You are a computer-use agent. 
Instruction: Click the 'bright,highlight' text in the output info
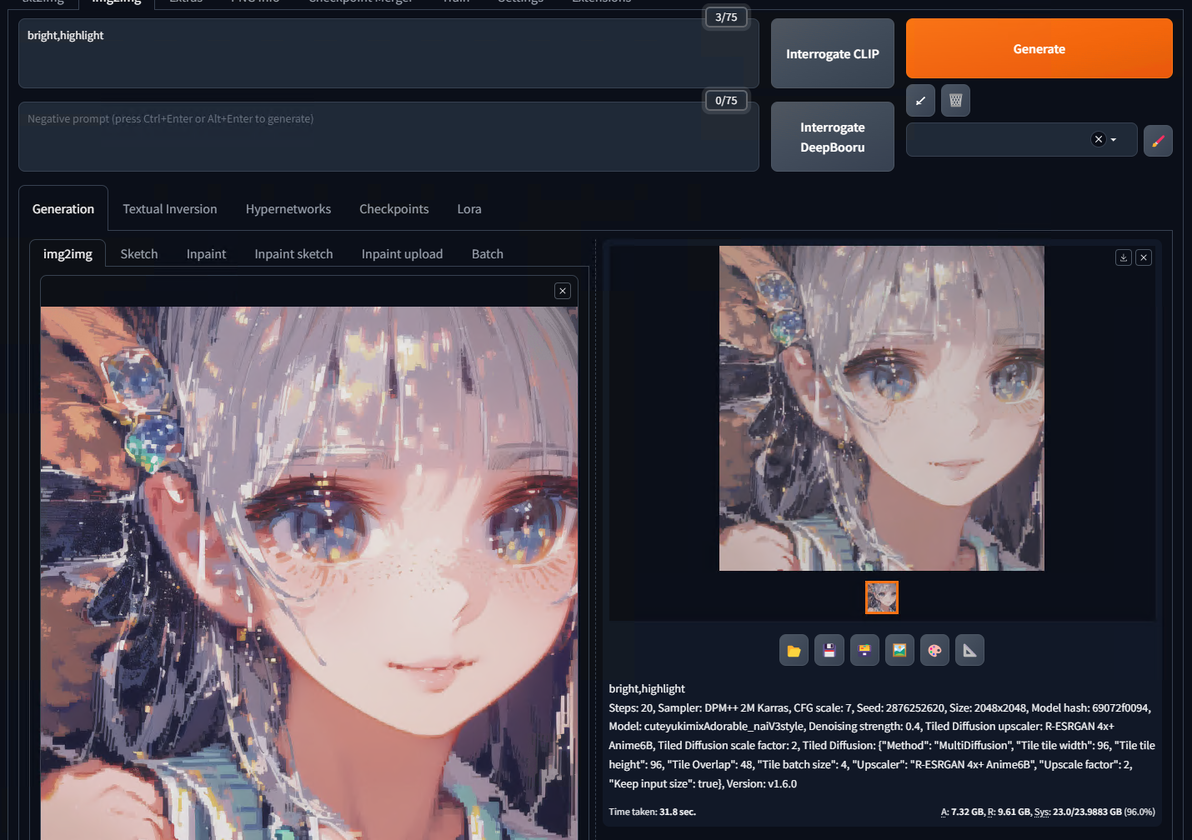647,689
